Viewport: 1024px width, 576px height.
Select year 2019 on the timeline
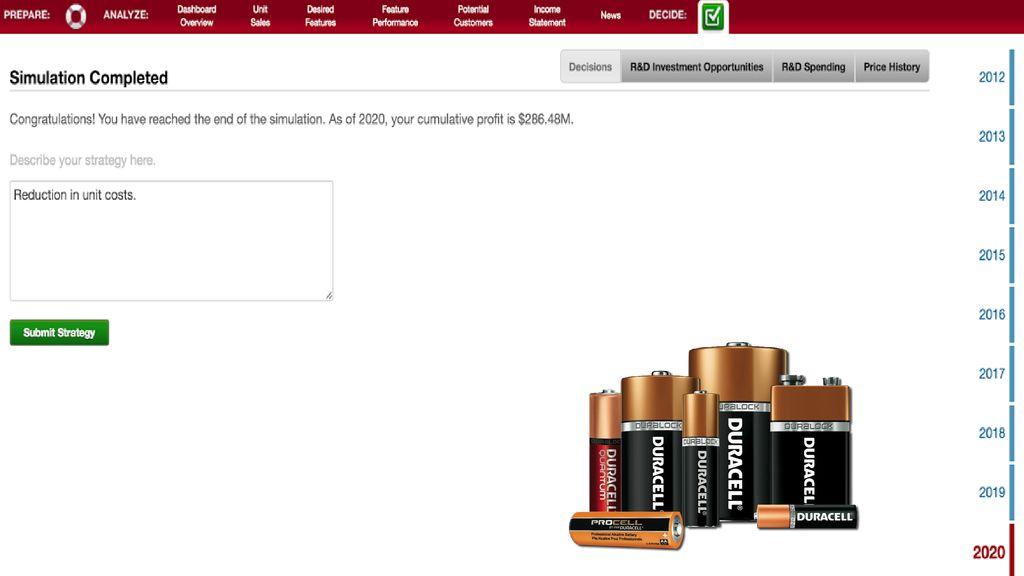[x=991, y=492]
